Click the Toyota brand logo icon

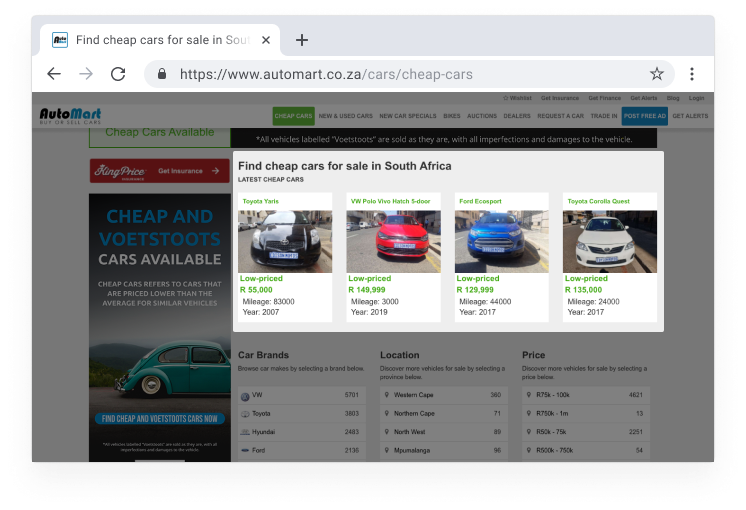(x=245, y=414)
